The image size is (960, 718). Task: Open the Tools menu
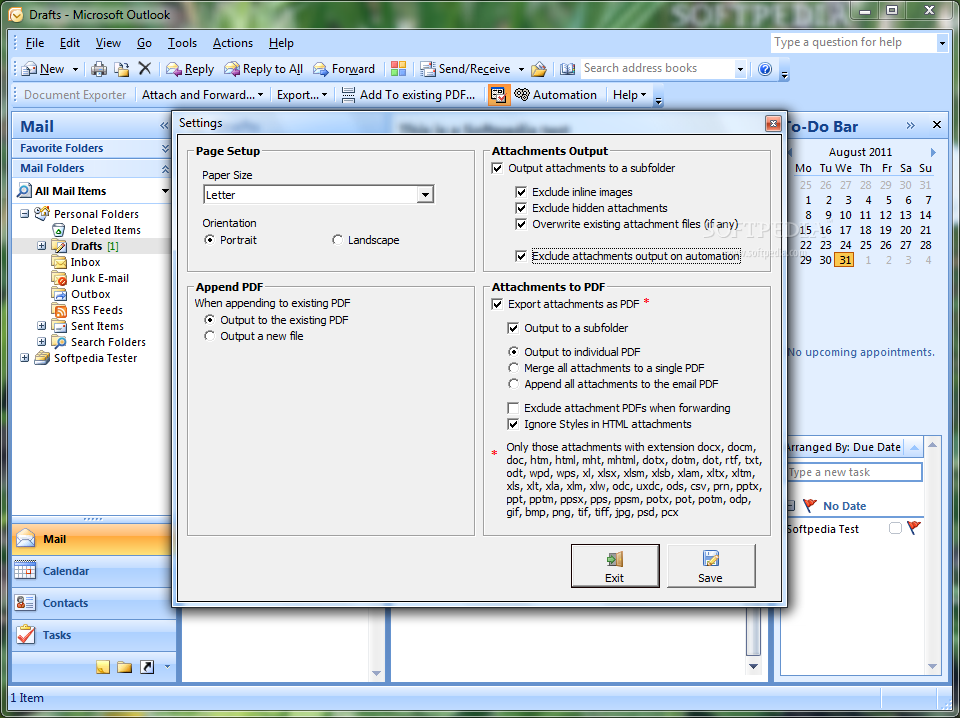click(182, 43)
